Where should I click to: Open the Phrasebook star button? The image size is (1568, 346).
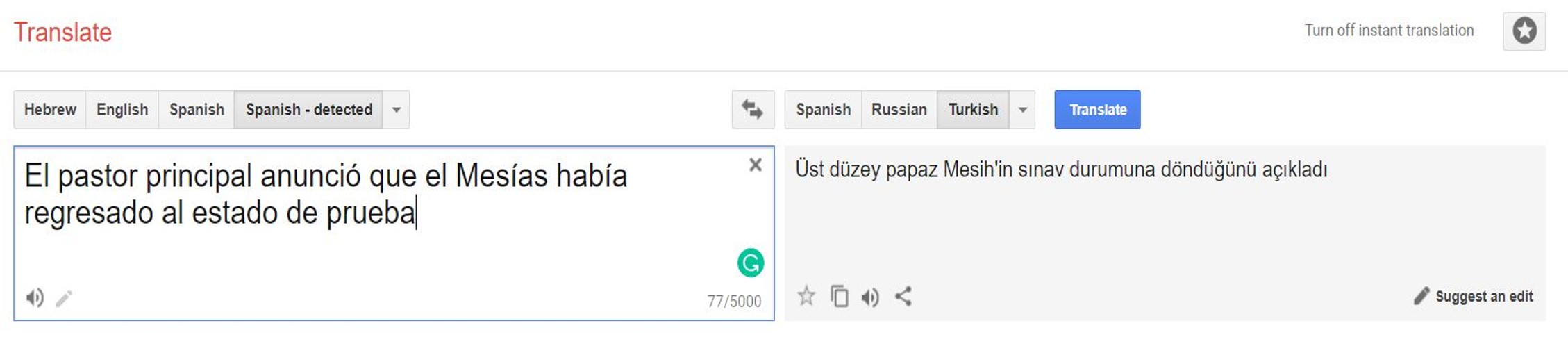(1524, 31)
